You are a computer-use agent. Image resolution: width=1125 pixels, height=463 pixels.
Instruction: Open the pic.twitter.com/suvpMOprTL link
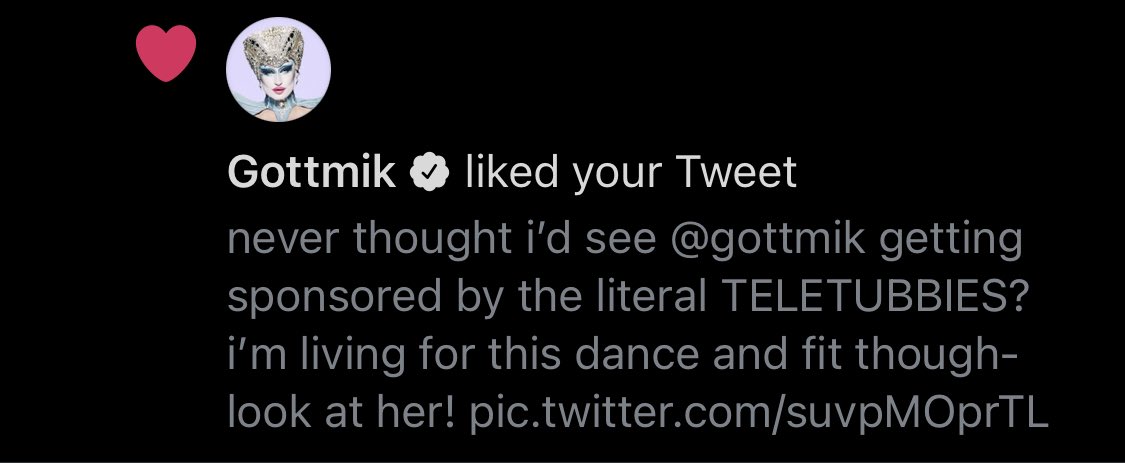tap(759, 413)
